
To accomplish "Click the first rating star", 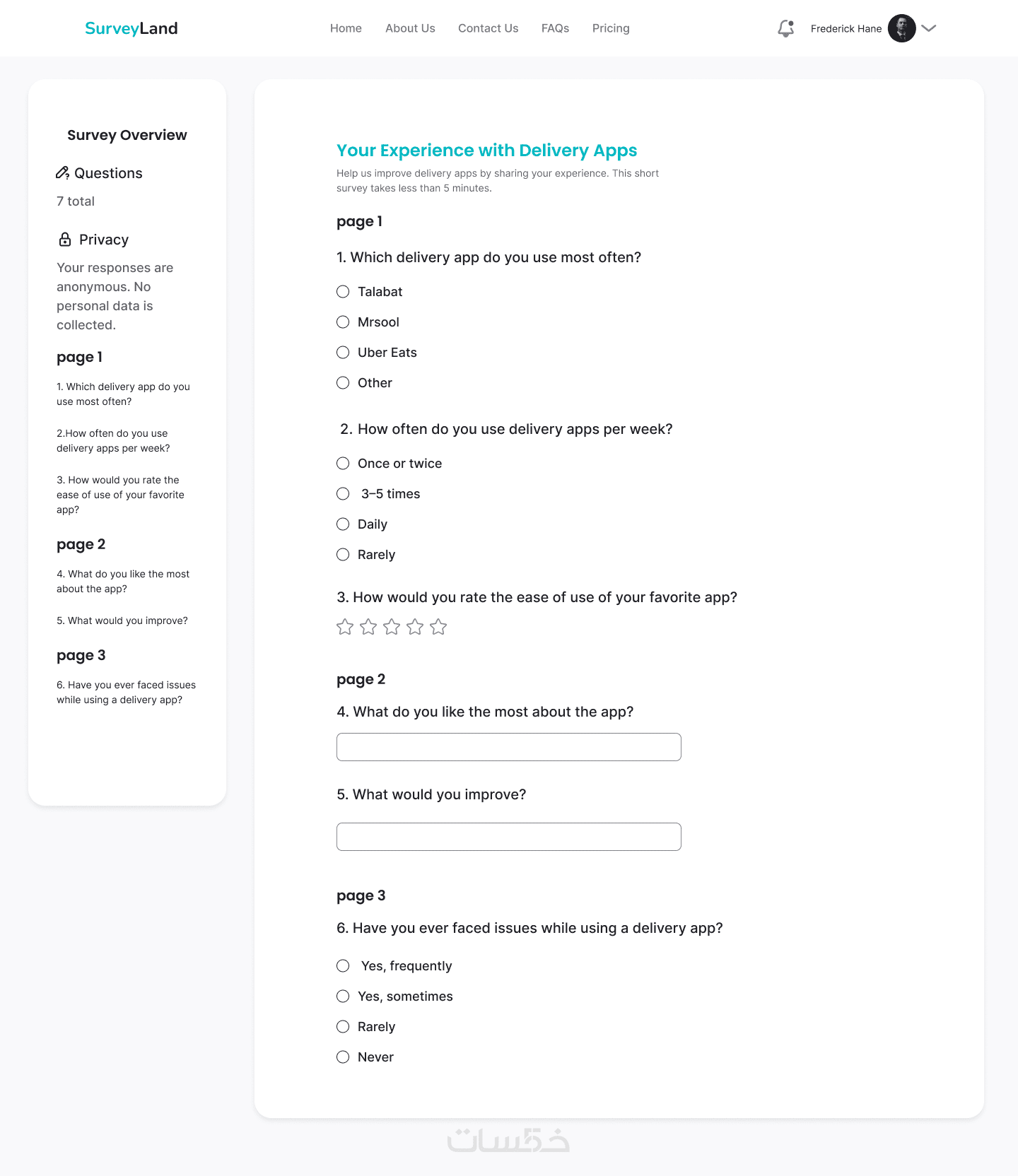I will [x=345, y=627].
